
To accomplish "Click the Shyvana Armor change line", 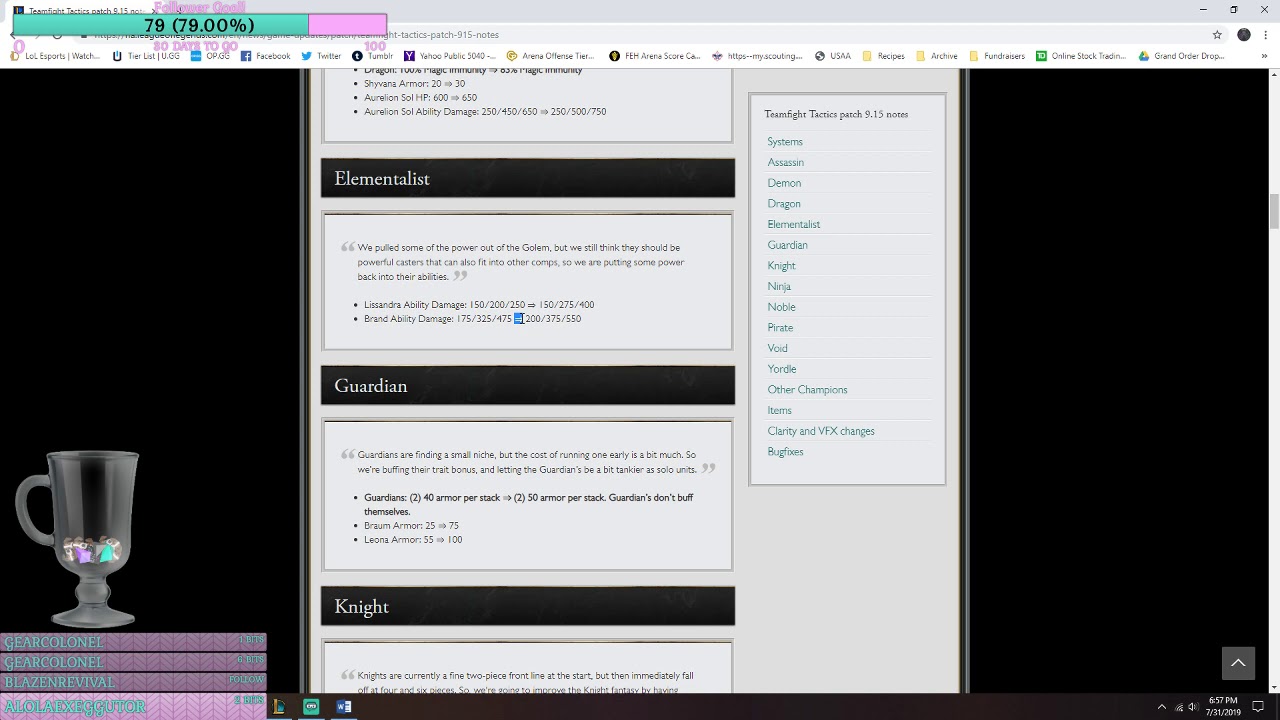I will (x=414, y=84).
